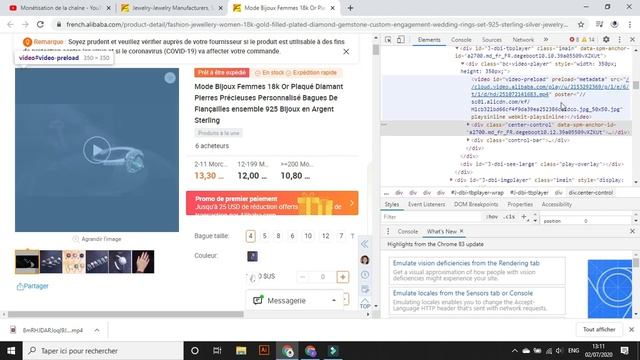Image resolution: width=640 pixels, height=360 pixels.
Task: Select ring size 4
Action: tap(251, 236)
